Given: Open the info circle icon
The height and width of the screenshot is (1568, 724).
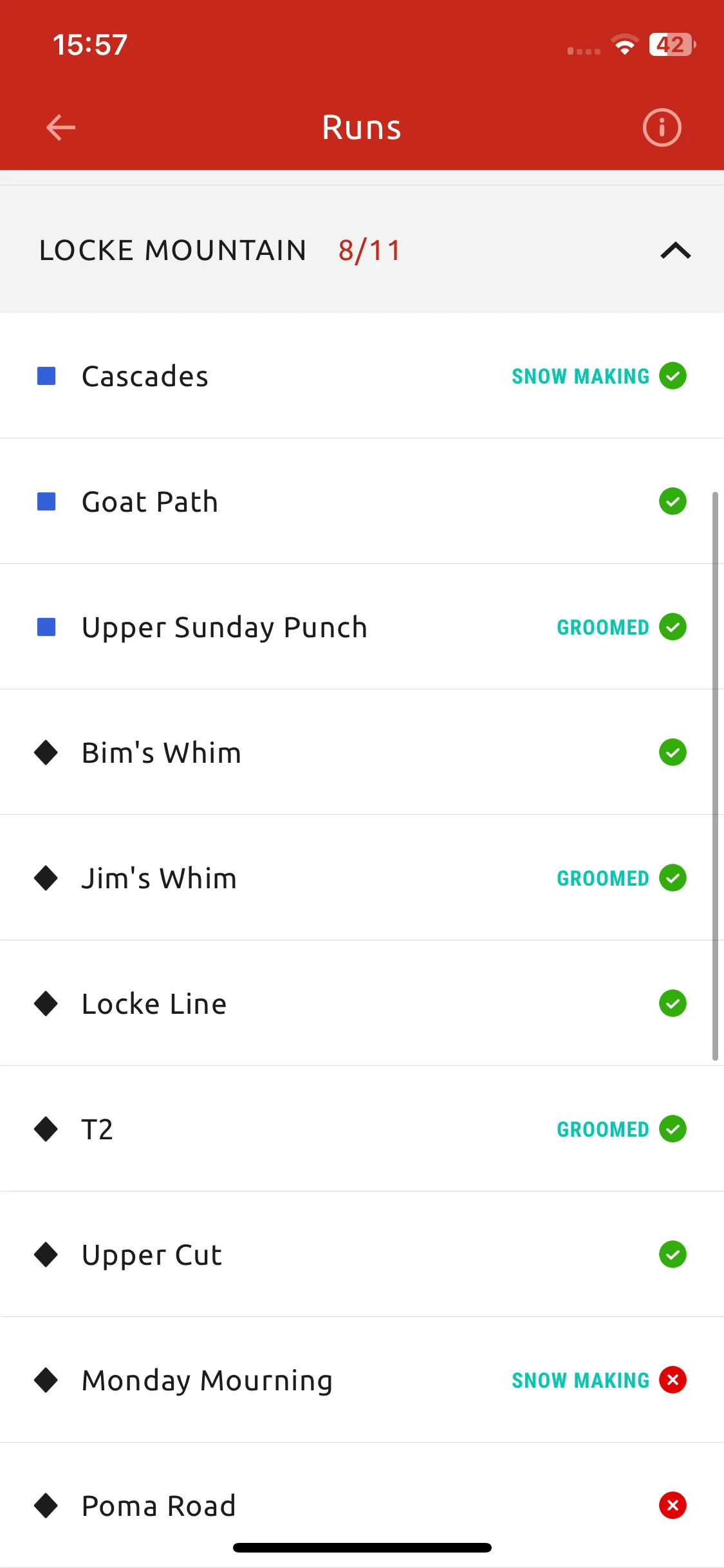Looking at the screenshot, I should tap(662, 127).
